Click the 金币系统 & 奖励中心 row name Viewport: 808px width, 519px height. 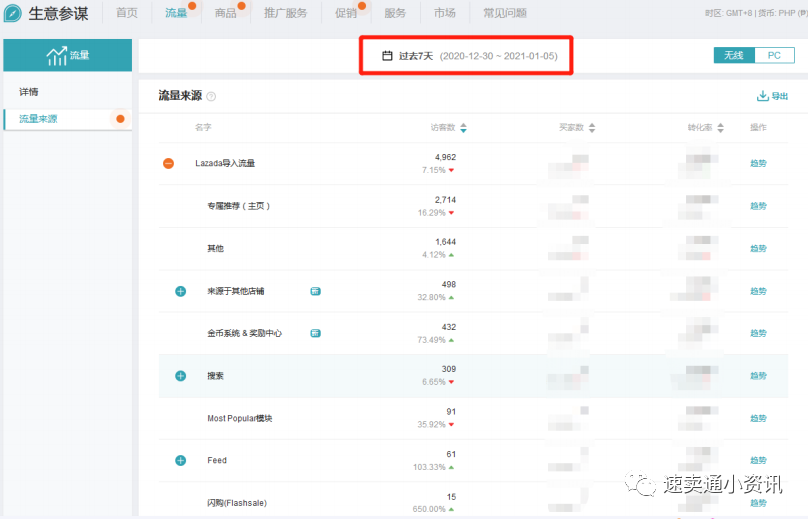tap(244, 333)
